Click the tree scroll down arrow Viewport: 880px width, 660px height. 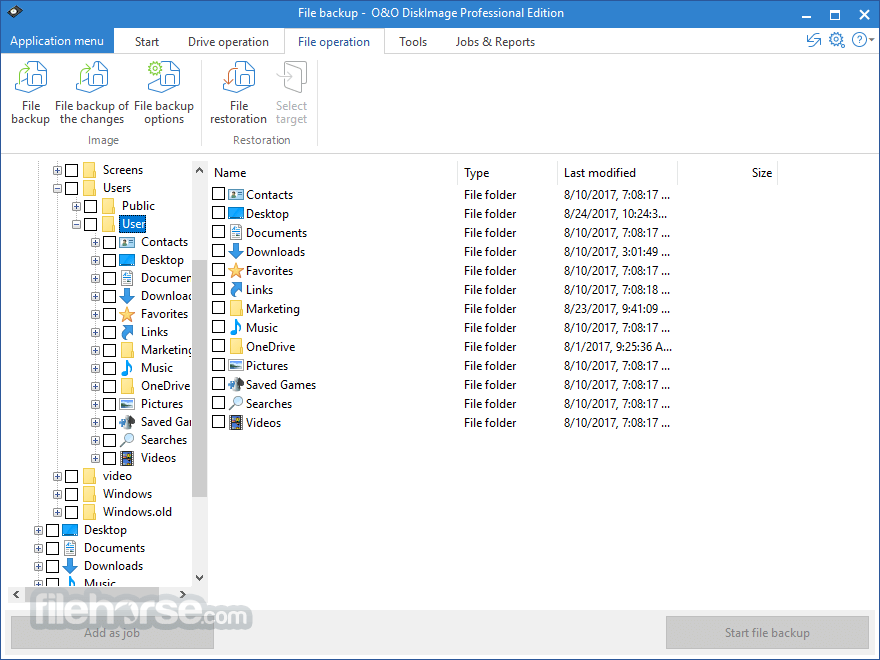199,578
